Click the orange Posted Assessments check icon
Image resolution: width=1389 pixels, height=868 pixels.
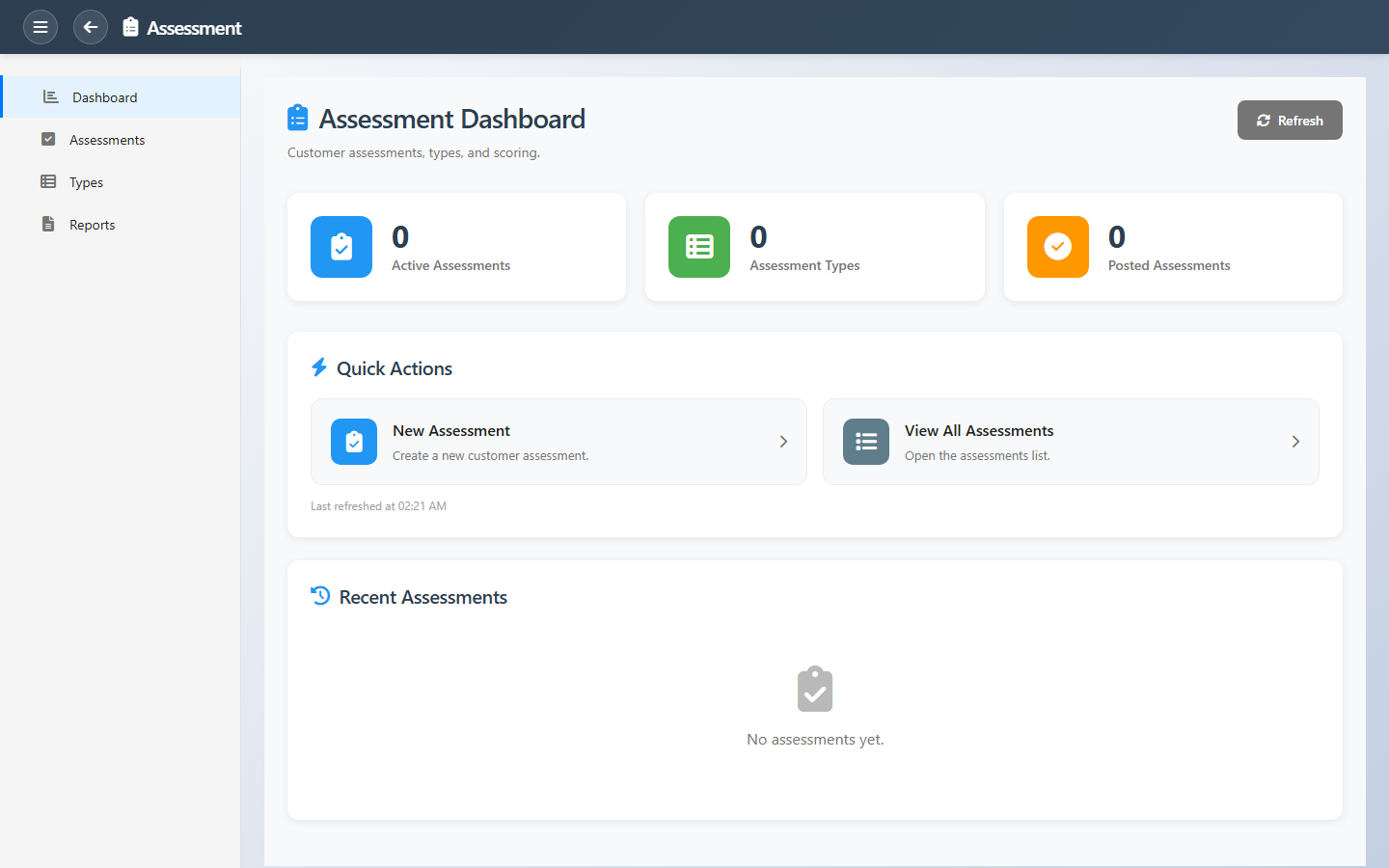pos(1057,247)
